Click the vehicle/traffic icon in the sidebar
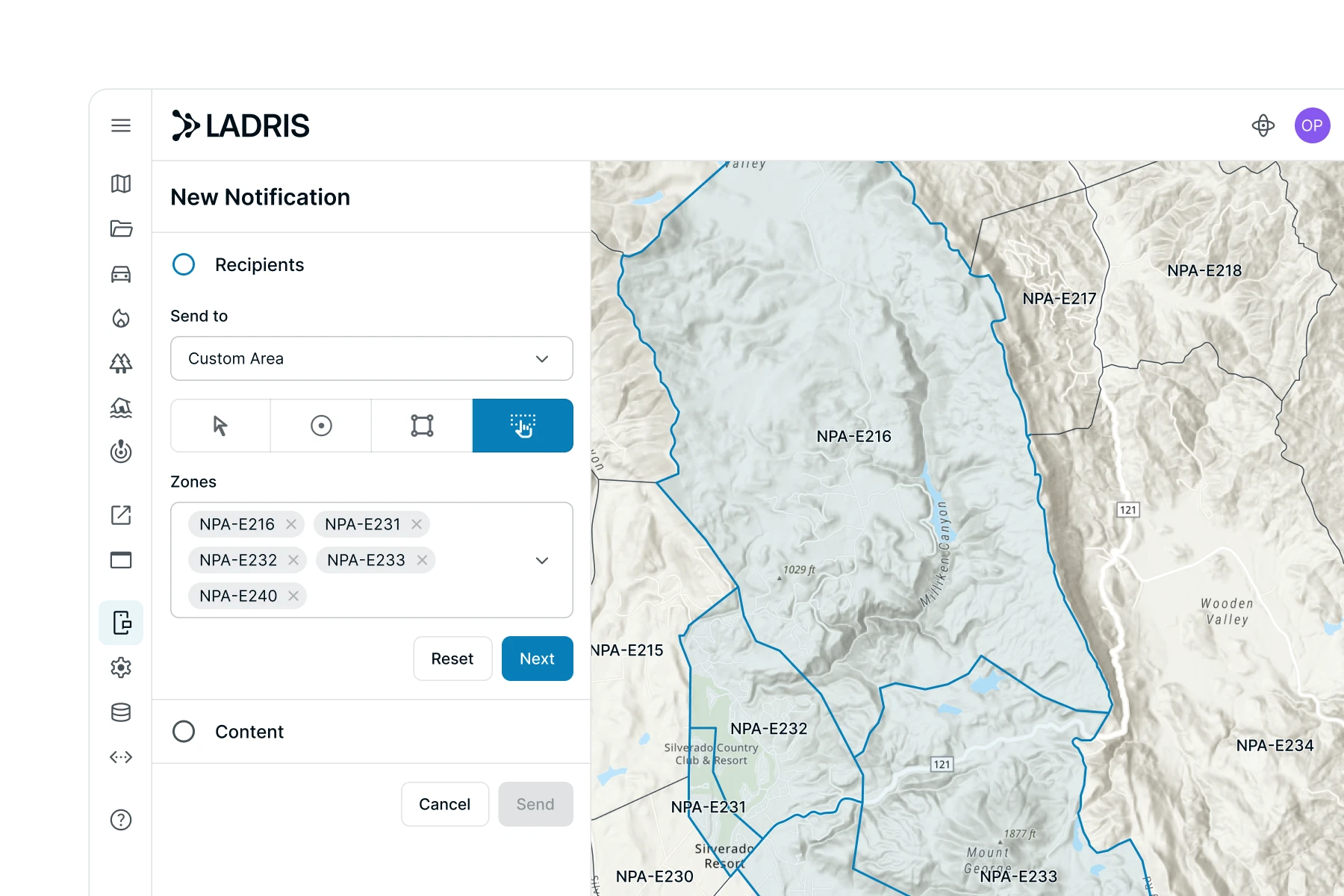This screenshot has width=1344, height=896. coord(121,274)
